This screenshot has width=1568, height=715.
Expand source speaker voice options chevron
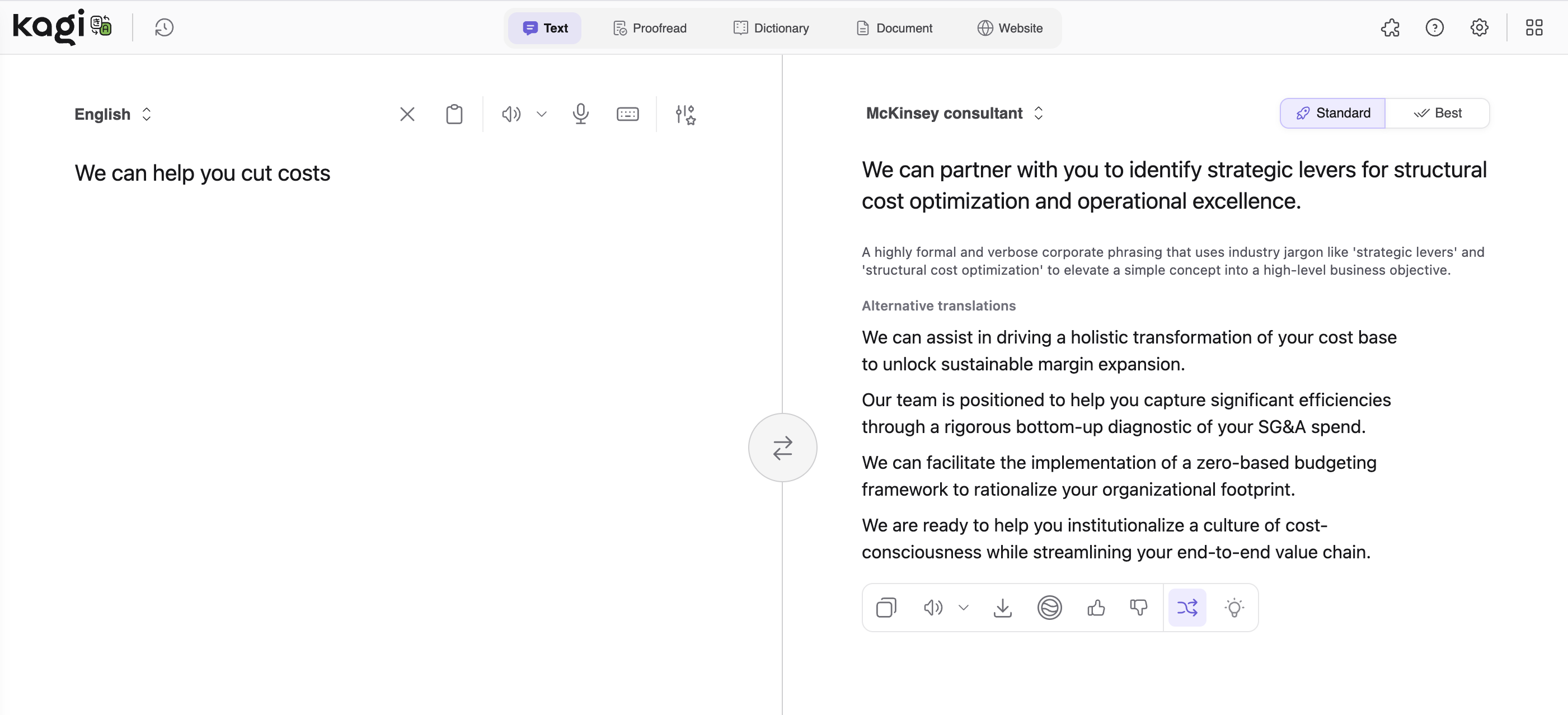tap(541, 114)
